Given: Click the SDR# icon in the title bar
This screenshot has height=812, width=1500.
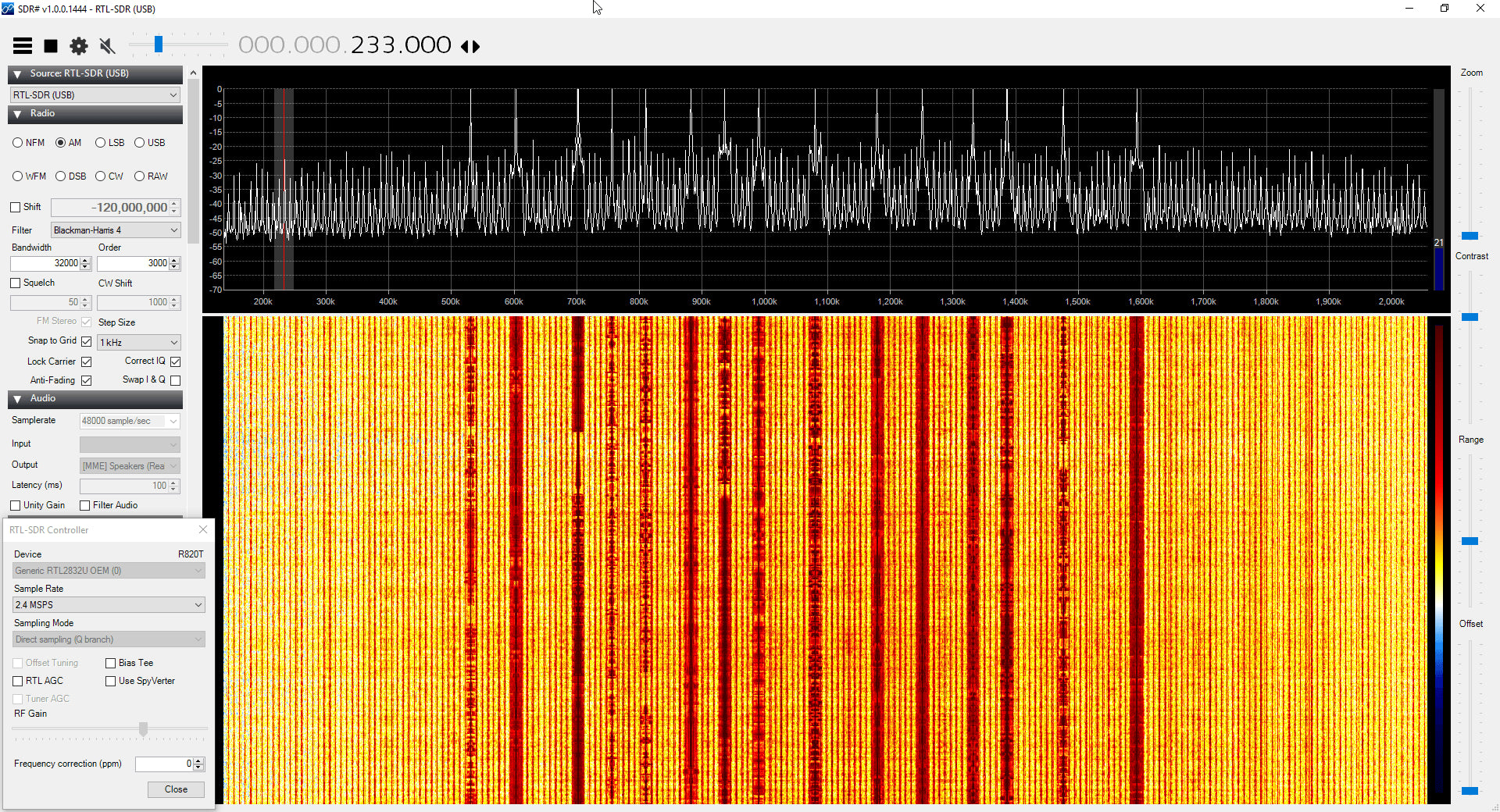Looking at the screenshot, I should point(9,9).
